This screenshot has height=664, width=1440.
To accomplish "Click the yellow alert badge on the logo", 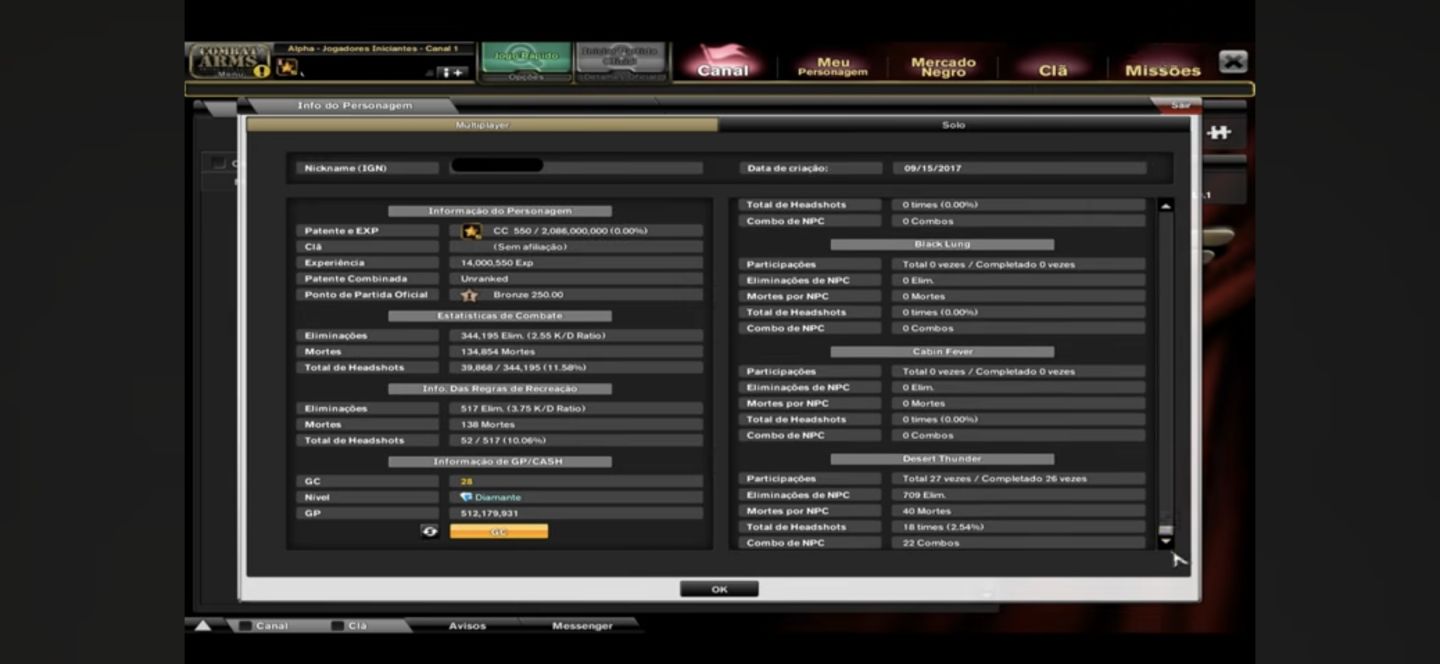I will pyautogui.click(x=262, y=71).
